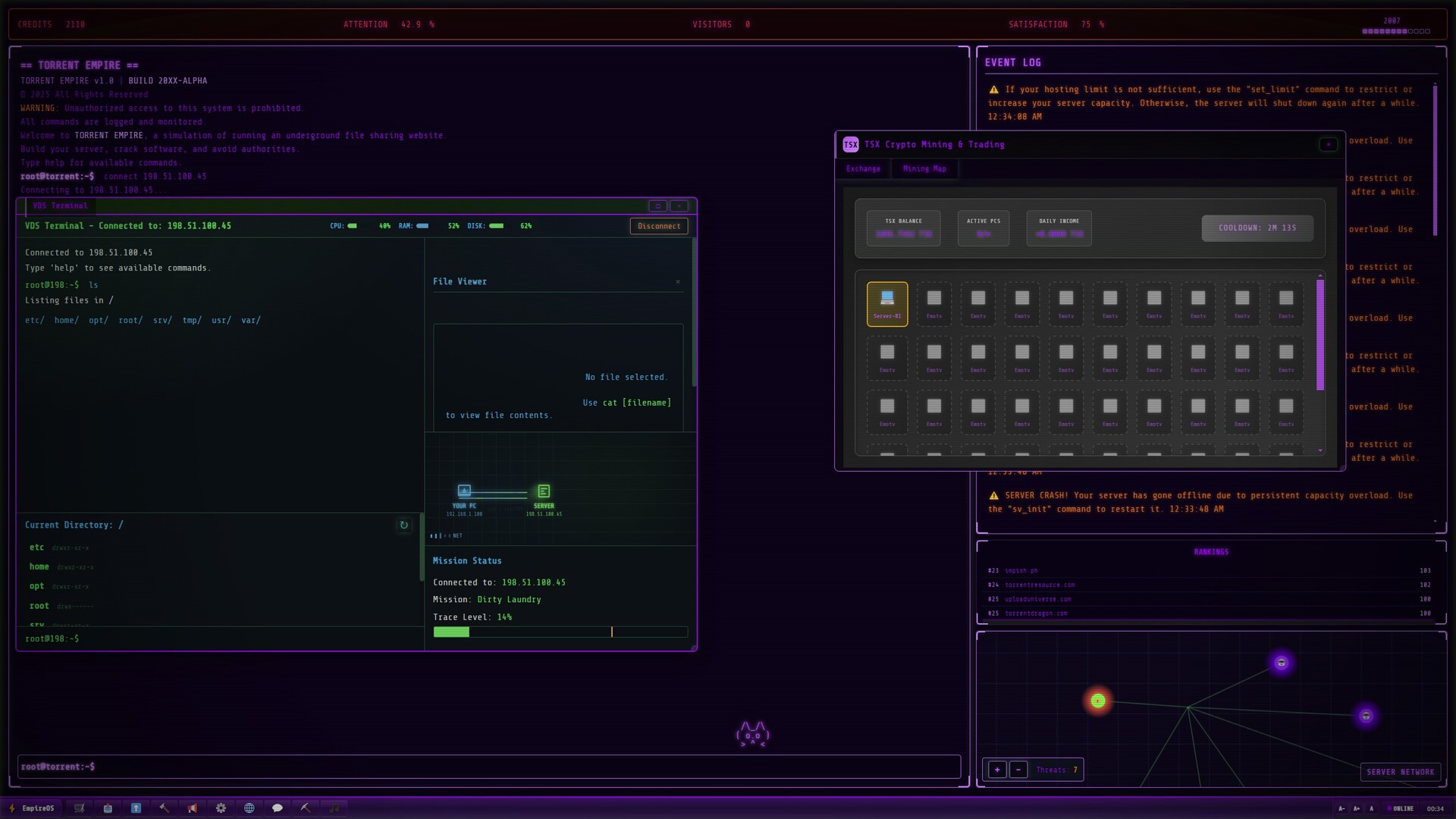The image size is (1456, 819).
Task: Increase font size with A+ button
Action: (1356, 809)
